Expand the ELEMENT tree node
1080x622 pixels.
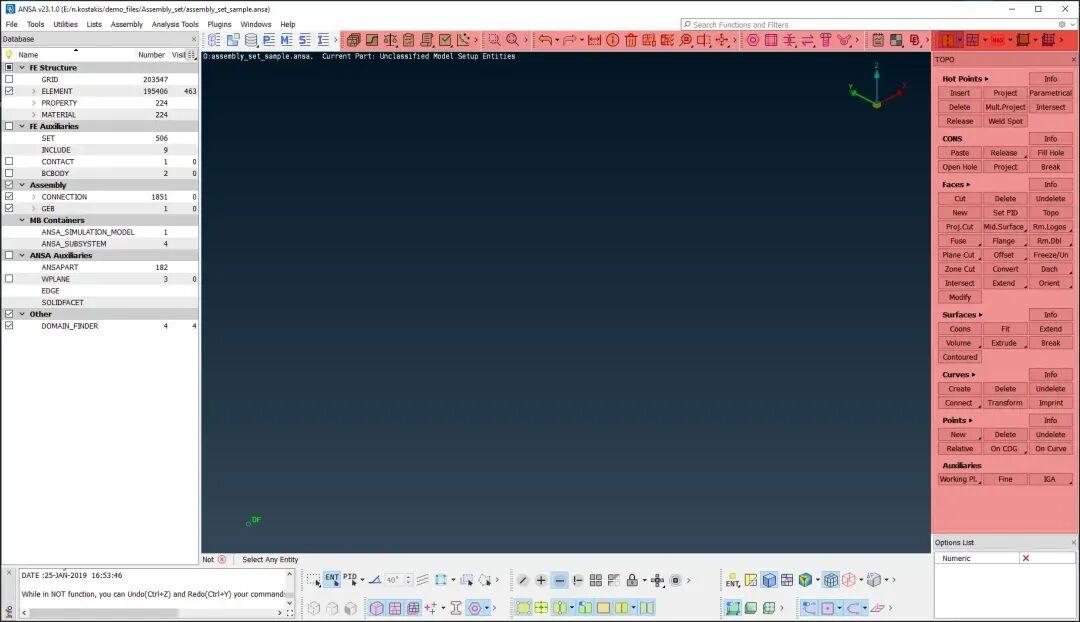(x=34, y=91)
